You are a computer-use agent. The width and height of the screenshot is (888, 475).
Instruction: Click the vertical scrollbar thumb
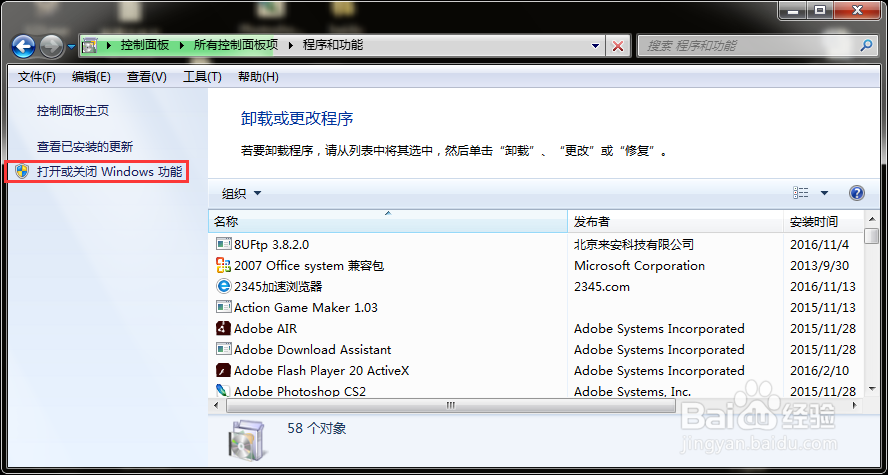coord(872,236)
